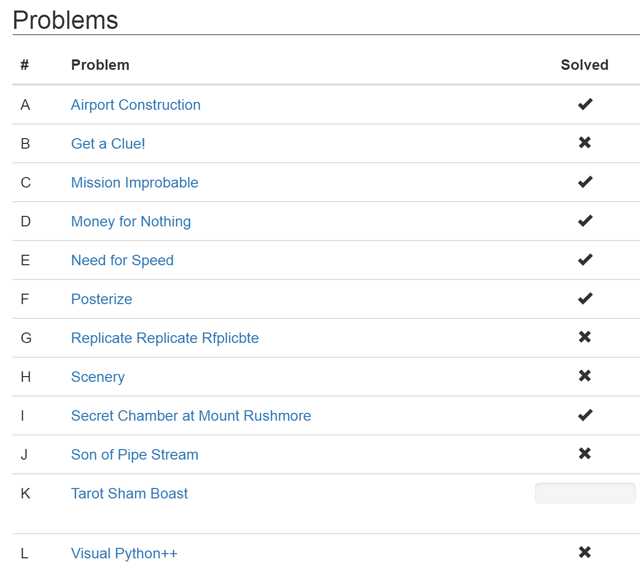Click the Problem column header

100,65
